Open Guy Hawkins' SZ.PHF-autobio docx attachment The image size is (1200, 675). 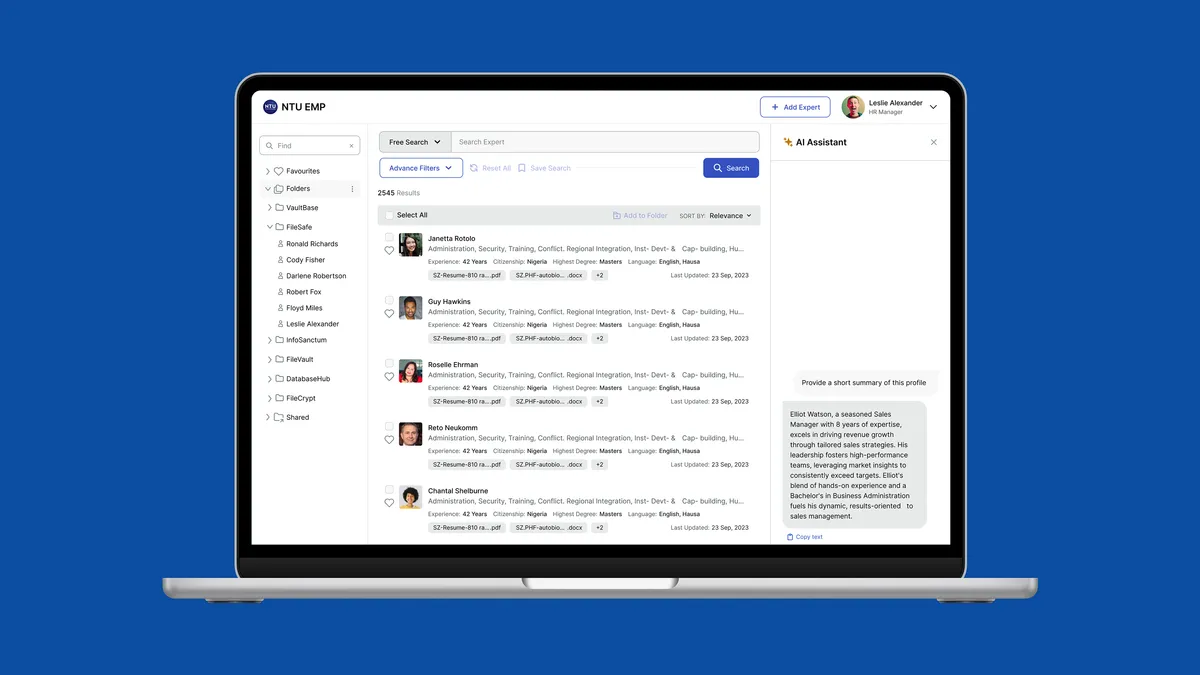point(548,338)
